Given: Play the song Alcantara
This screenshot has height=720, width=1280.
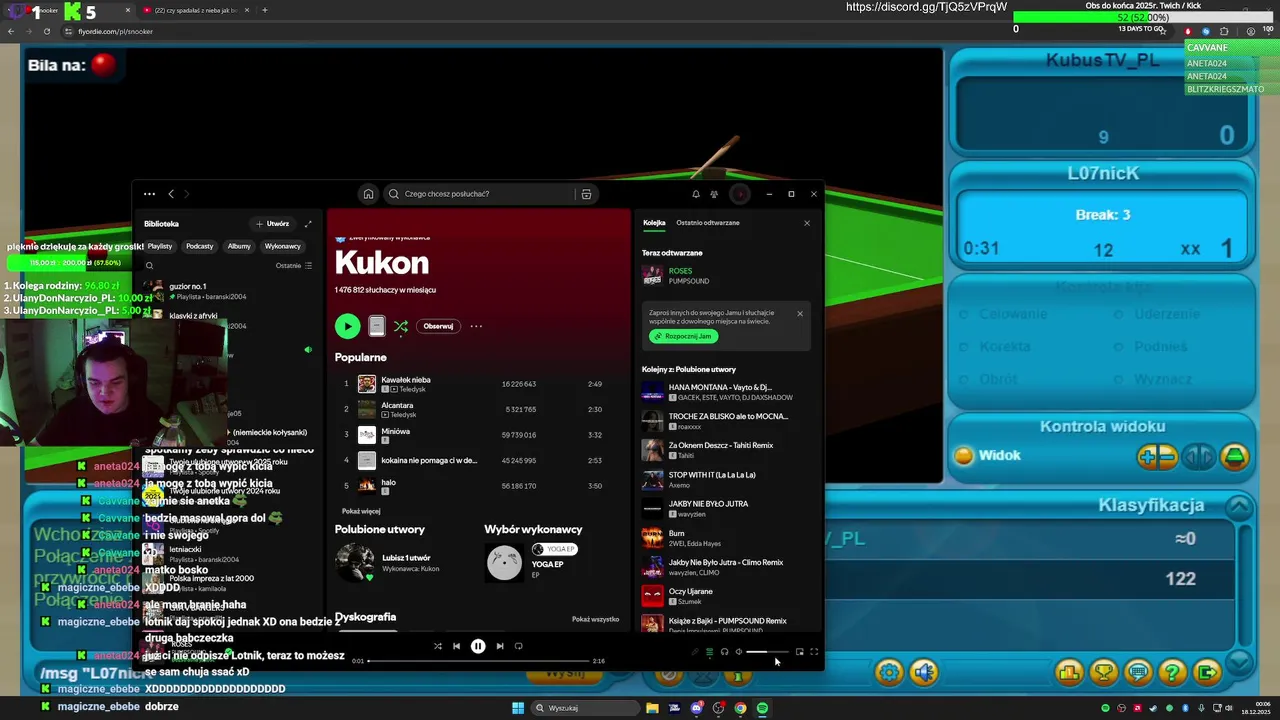Looking at the screenshot, I should [x=478, y=410].
